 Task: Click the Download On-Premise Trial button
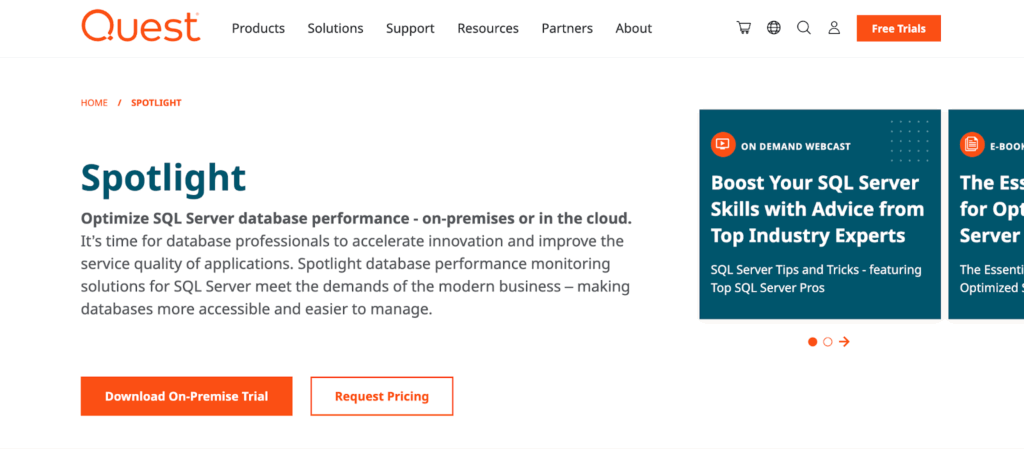[x=187, y=396]
